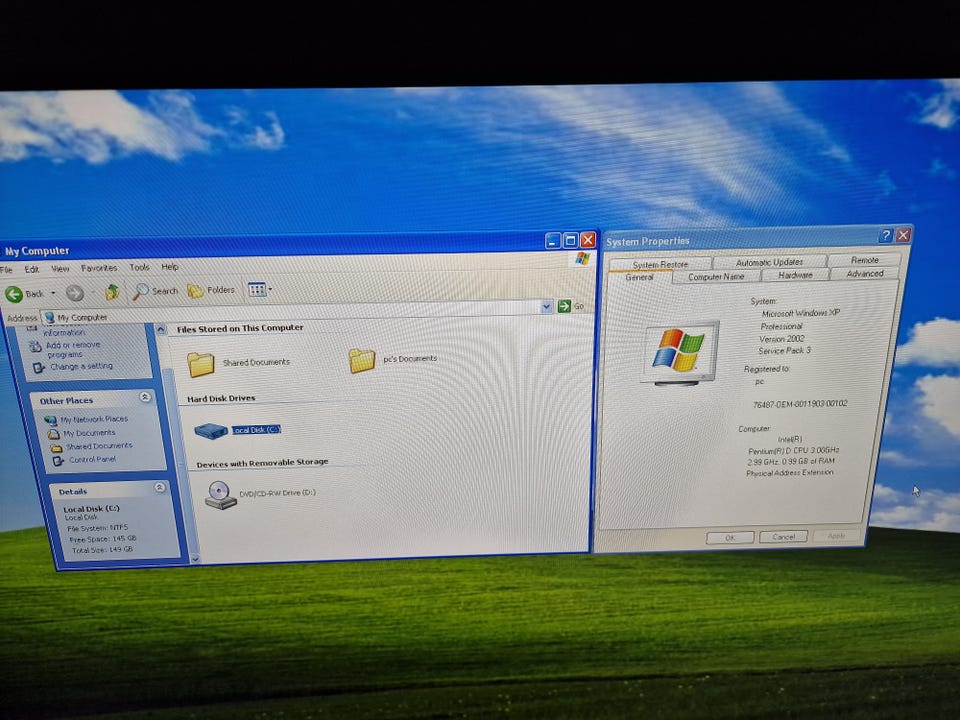Switch to the Computer Name tab
The image size is (960, 720).
click(x=716, y=277)
